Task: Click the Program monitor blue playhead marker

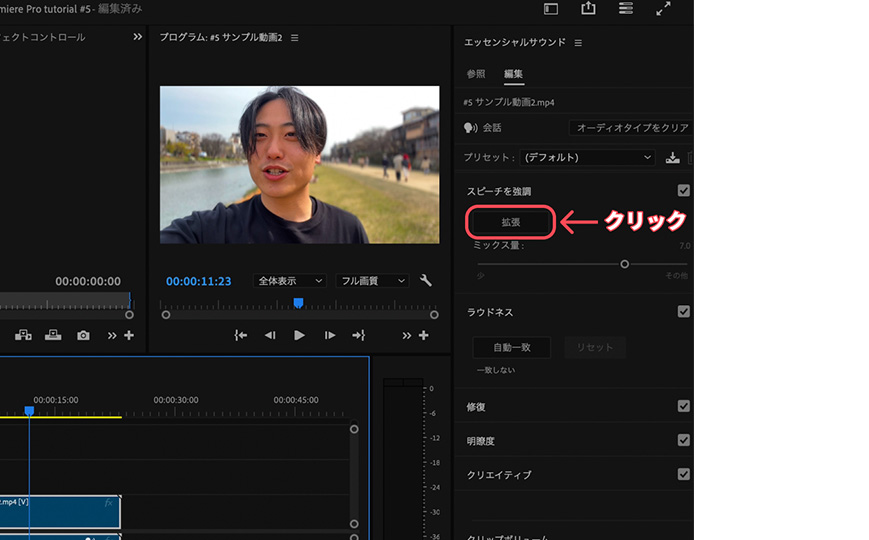Action: point(298,303)
